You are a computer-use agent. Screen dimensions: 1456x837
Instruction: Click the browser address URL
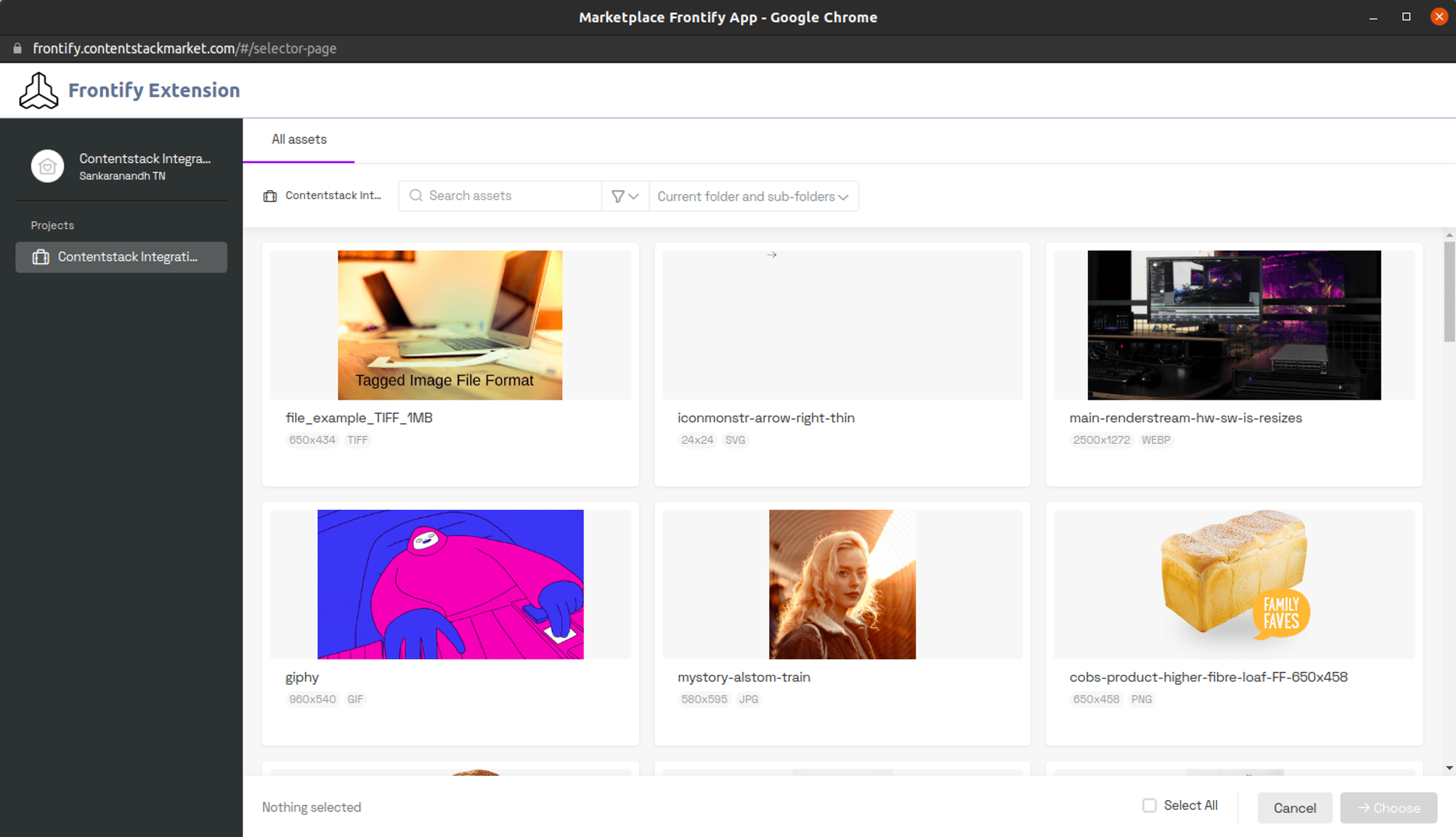[x=185, y=48]
